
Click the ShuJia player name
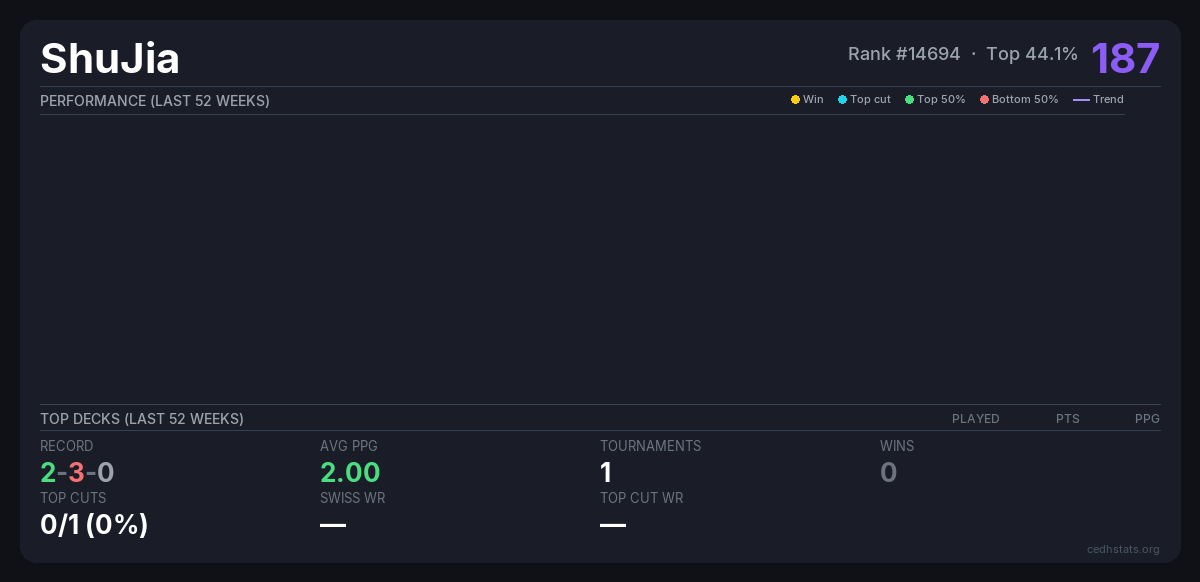point(110,58)
